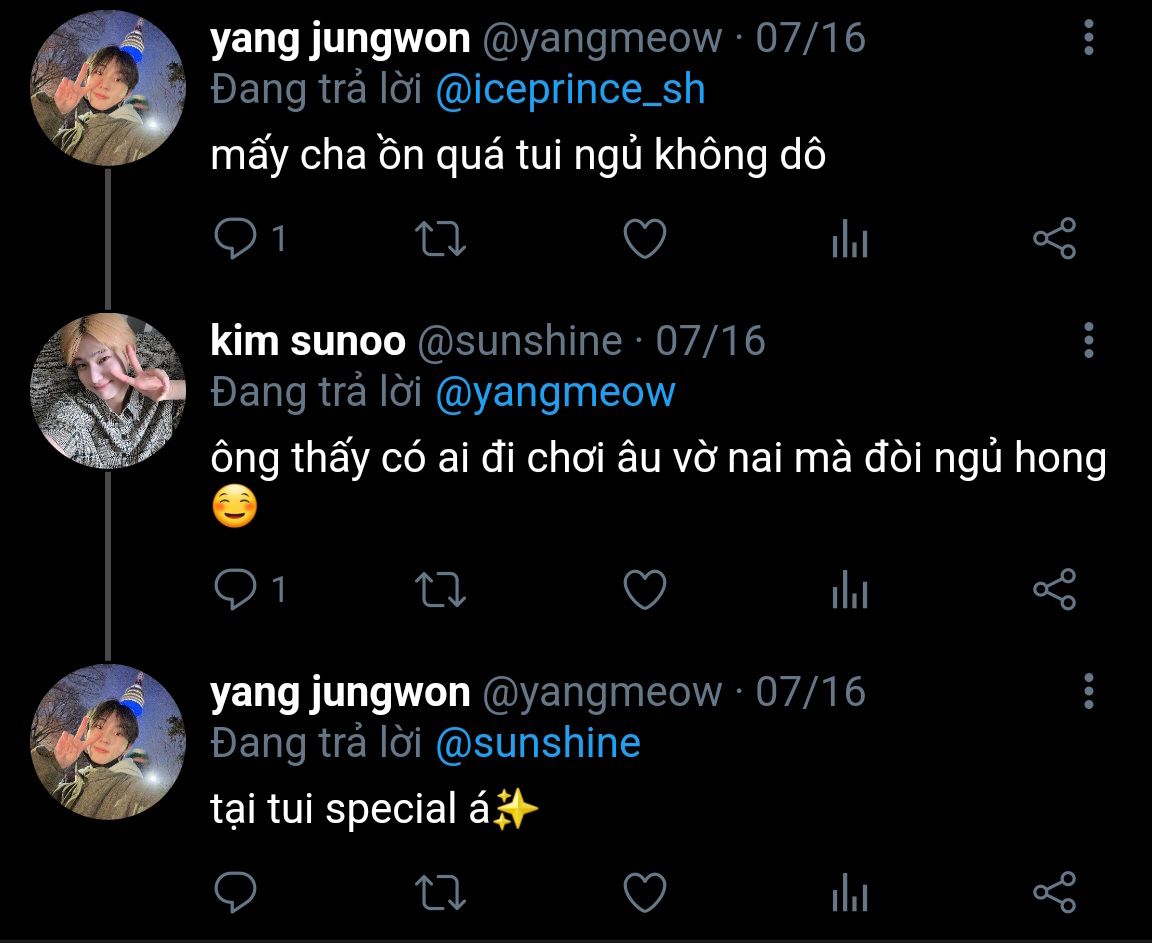
Task: Open more options on the last tweet
Action: [1089, 691]
